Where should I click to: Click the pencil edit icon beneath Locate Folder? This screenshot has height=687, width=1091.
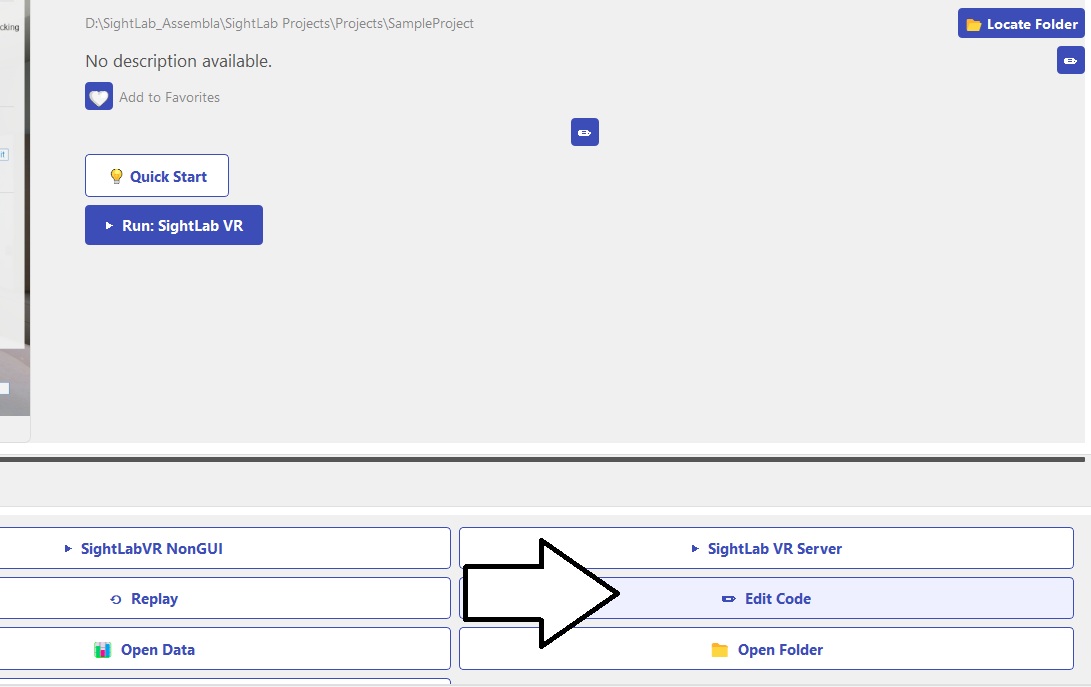[1070, 61]
